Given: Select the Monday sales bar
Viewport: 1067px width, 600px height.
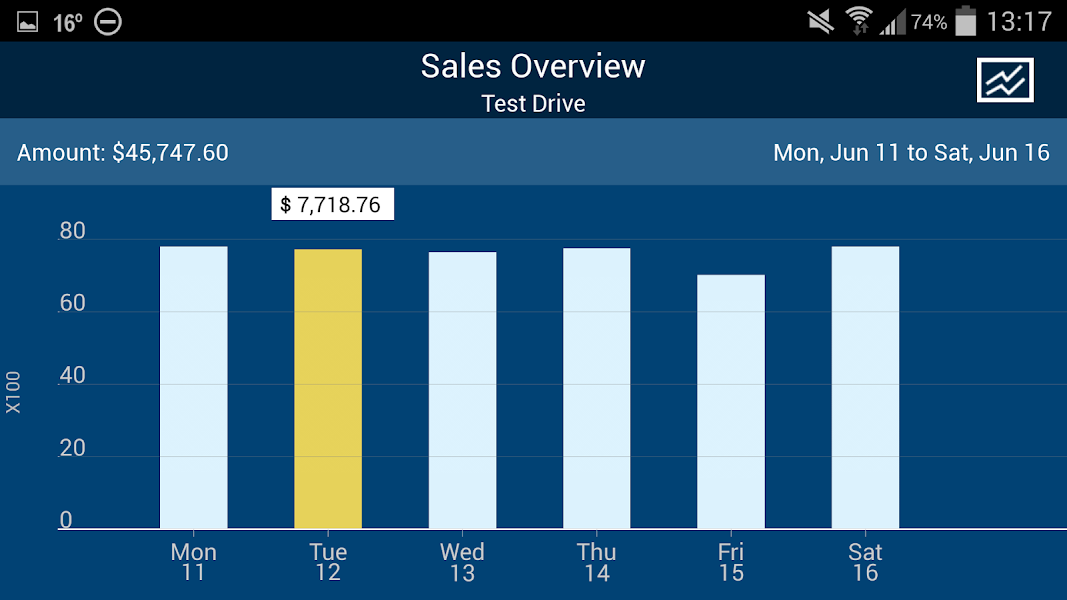Looking at the screenshot, I should coord(193,387).
